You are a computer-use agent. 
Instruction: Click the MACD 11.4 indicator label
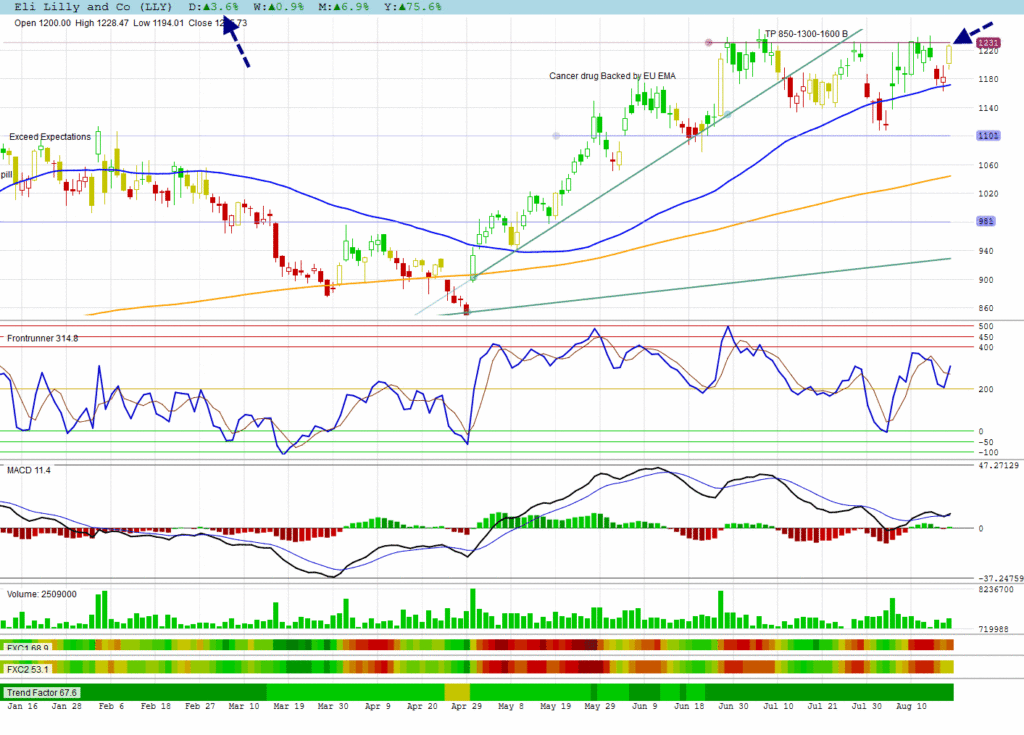pyautogui.click(x=29, y=470)
